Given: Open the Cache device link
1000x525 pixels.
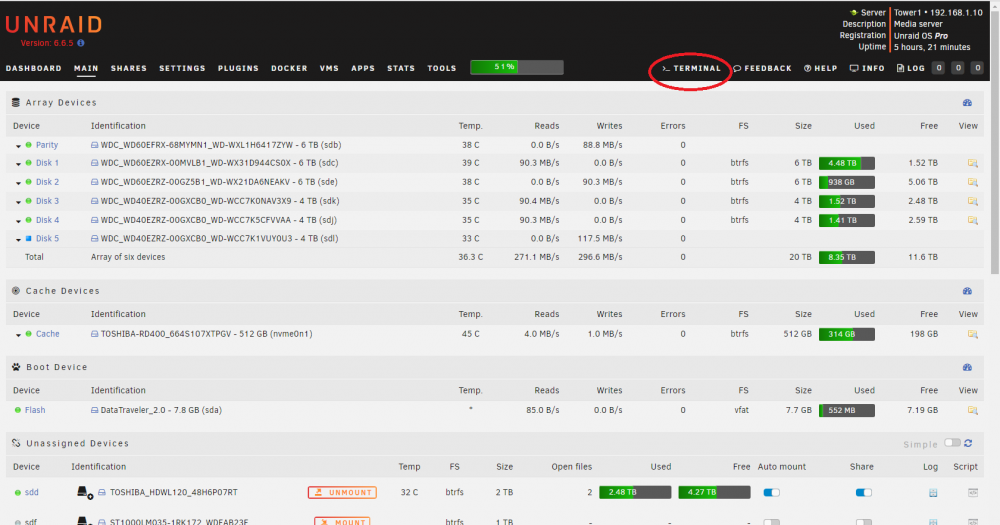Looking at the screenshot, I should (x=47, y=334).
